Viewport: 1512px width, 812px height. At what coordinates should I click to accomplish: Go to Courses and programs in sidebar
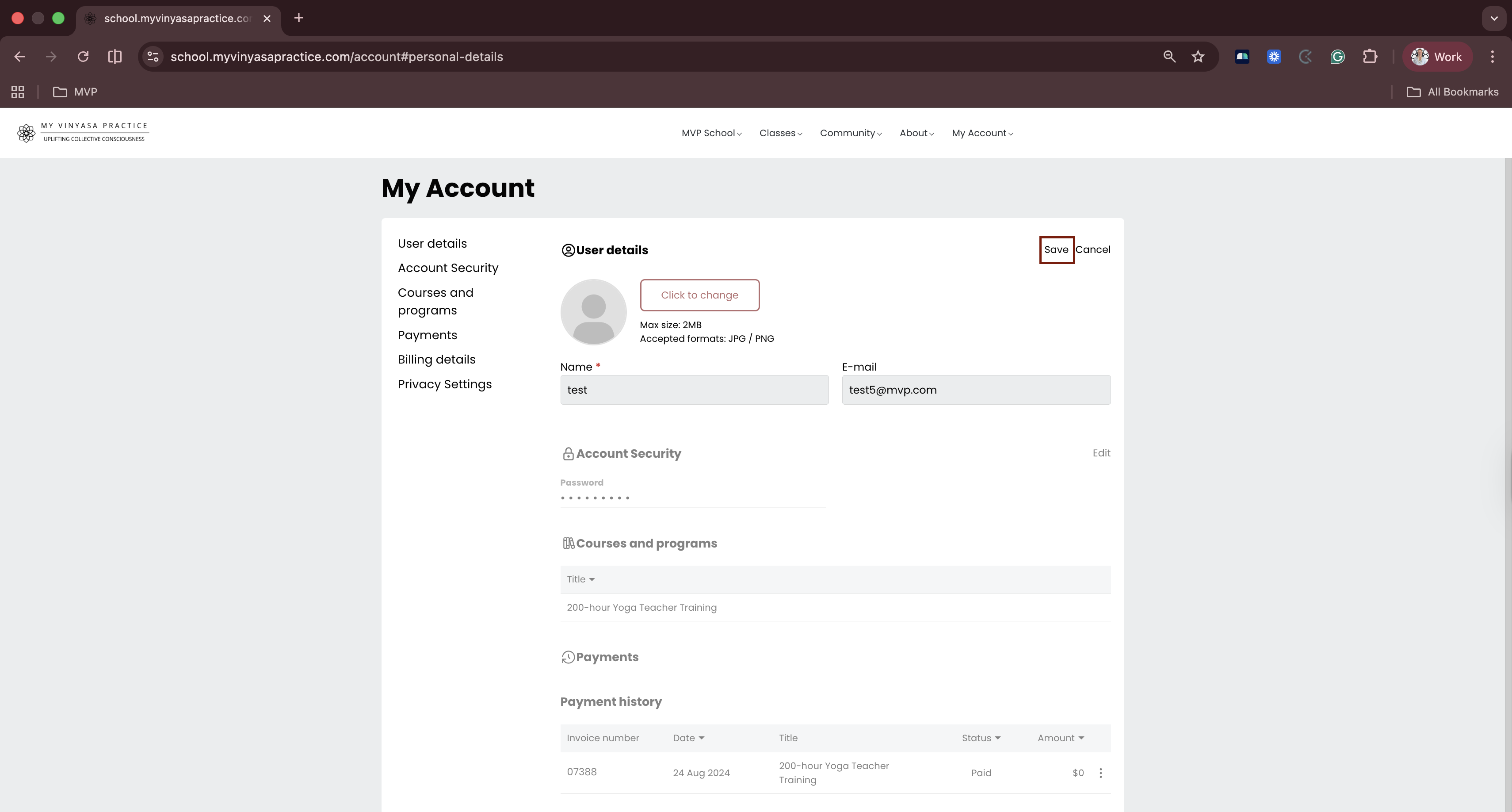tap(435, 301)
